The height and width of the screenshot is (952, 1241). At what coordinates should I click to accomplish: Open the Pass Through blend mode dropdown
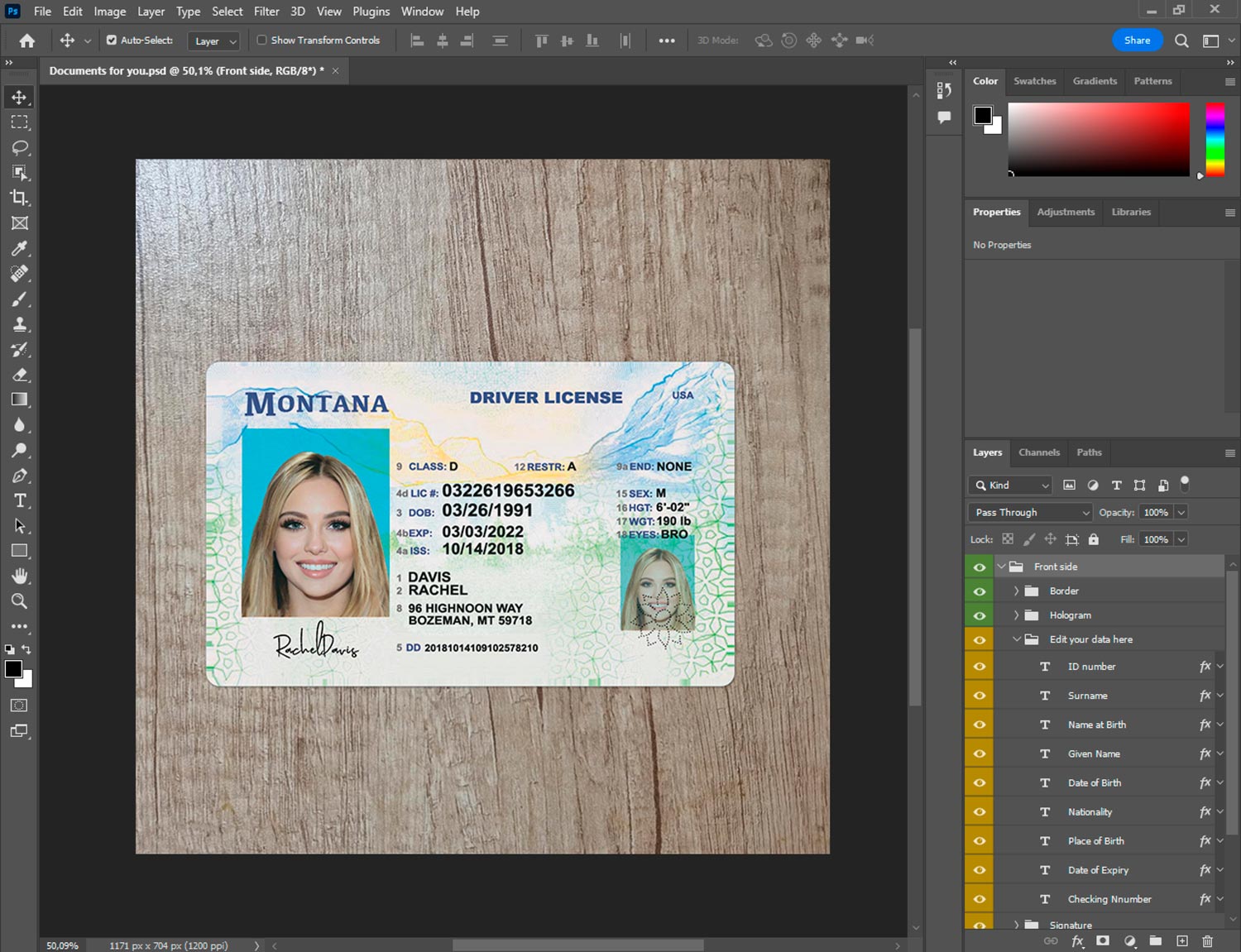pyautogui.click(x=1030, y=513)
